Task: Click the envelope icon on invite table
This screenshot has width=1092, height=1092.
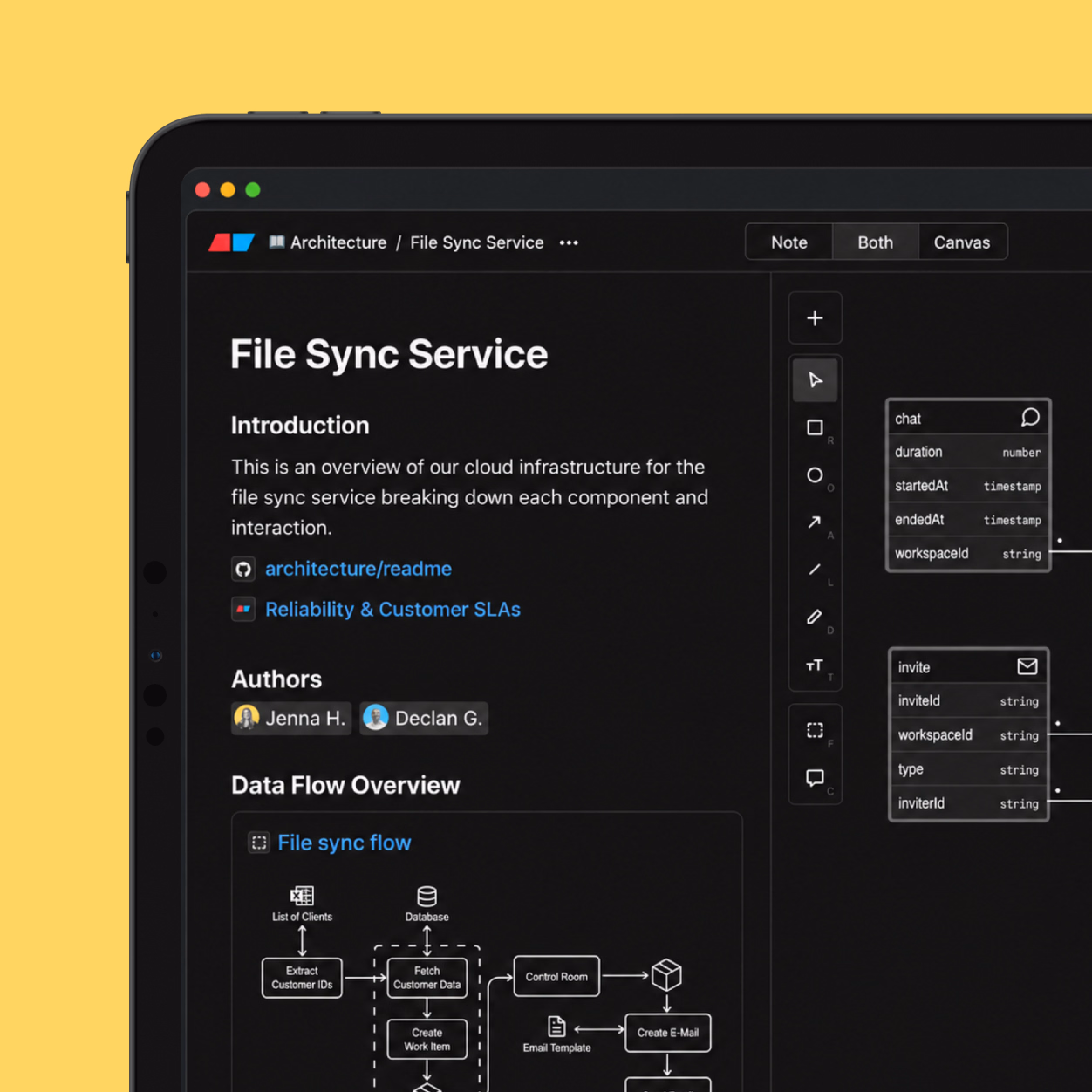Action: tap(1027, 666)
